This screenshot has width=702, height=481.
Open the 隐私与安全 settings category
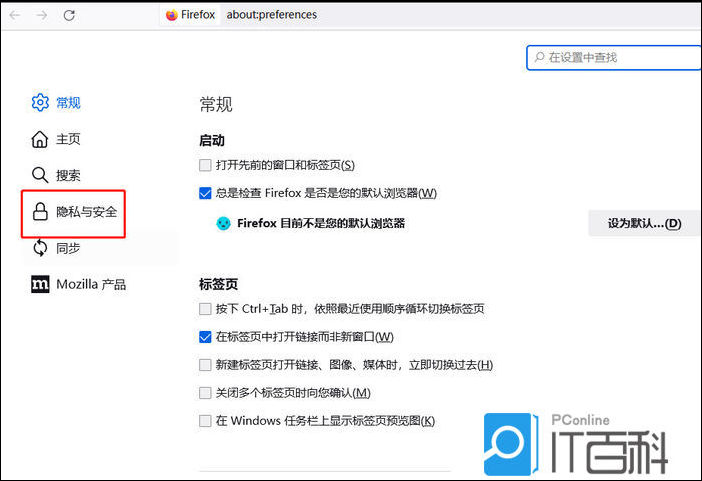[x=86, y=211]
